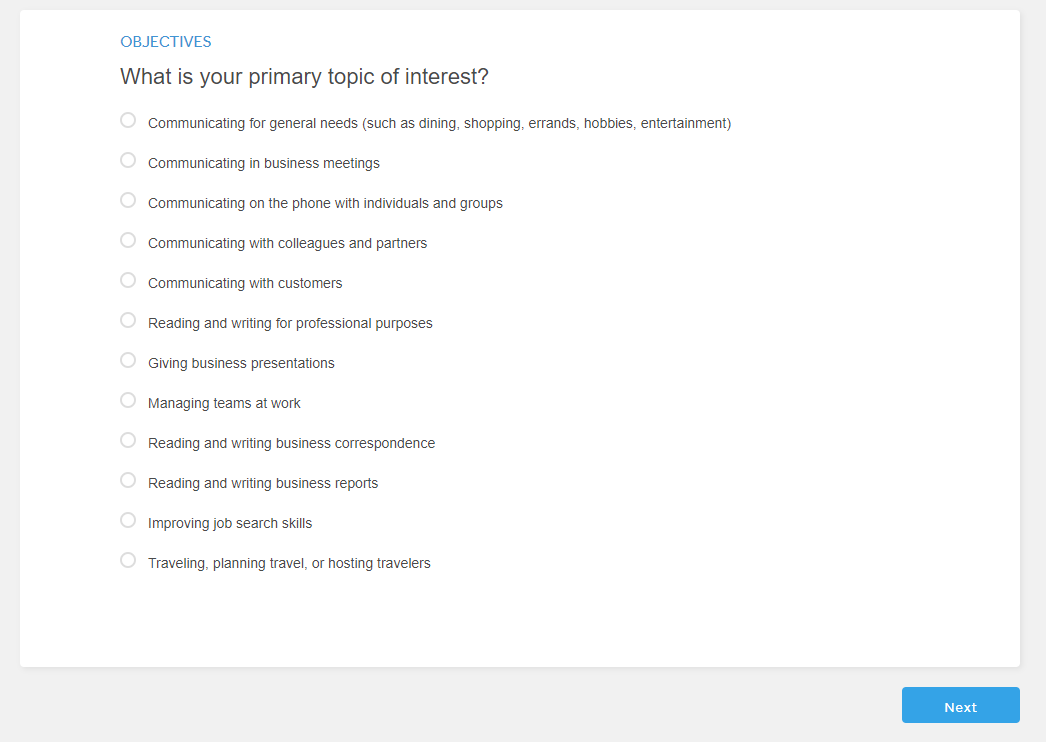This screenshot has width=1046, height=742.
Task: Select the radio button for general needs communication
Action: [x=127, y=119]
